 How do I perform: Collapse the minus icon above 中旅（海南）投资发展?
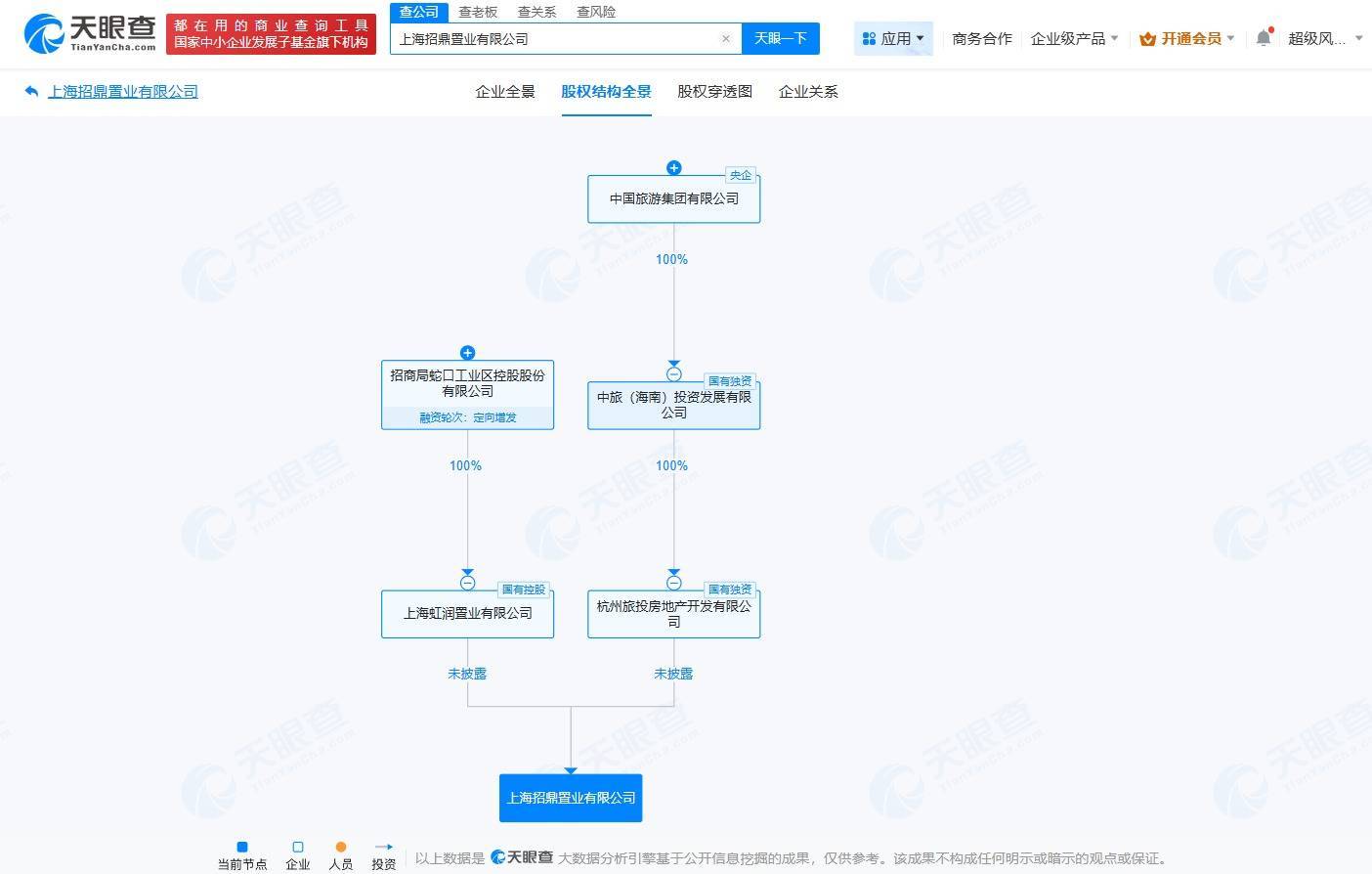pos(673,373)
